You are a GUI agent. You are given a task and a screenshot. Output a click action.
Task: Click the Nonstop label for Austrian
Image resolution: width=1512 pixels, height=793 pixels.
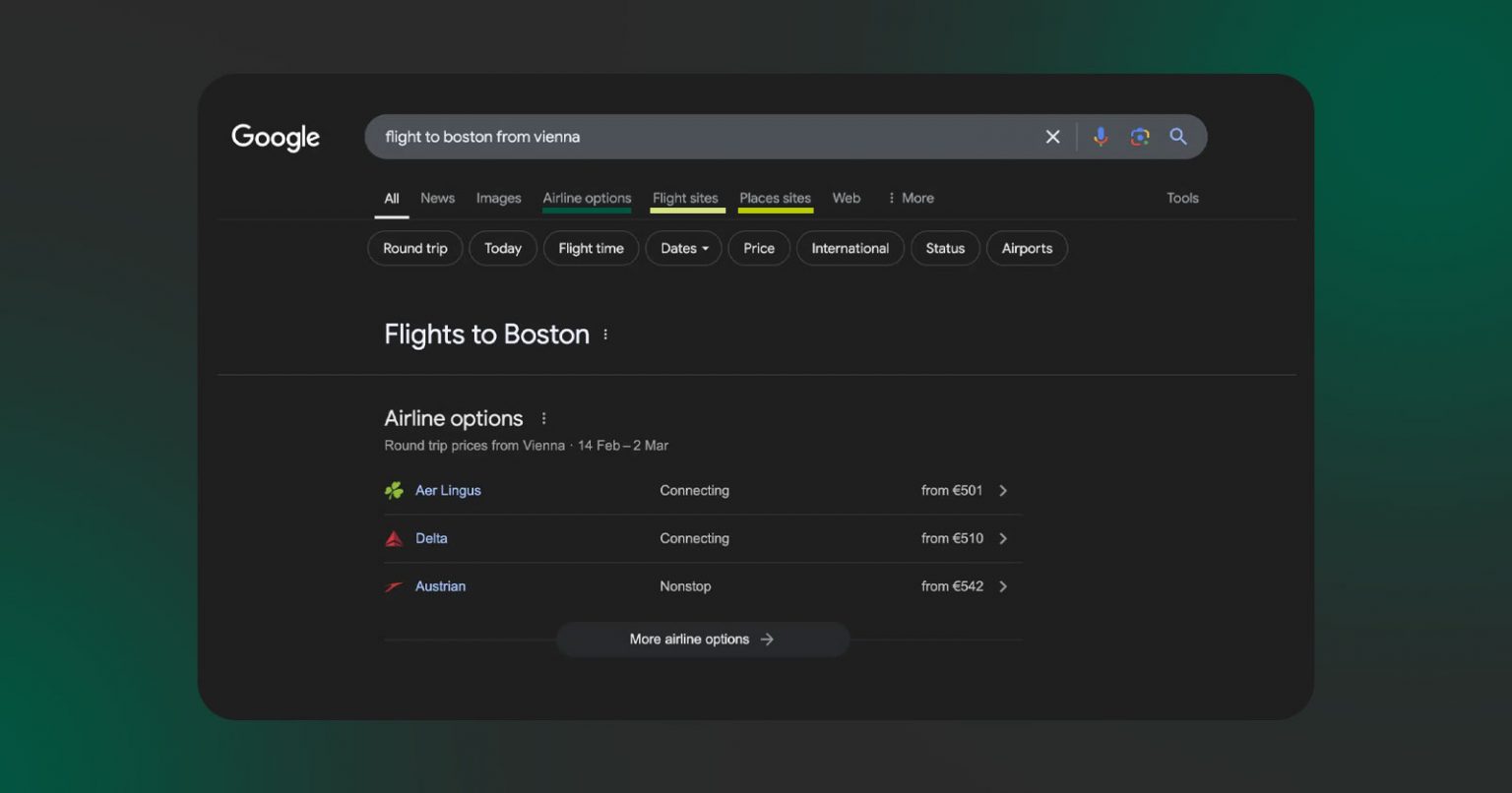click(685, 586)
